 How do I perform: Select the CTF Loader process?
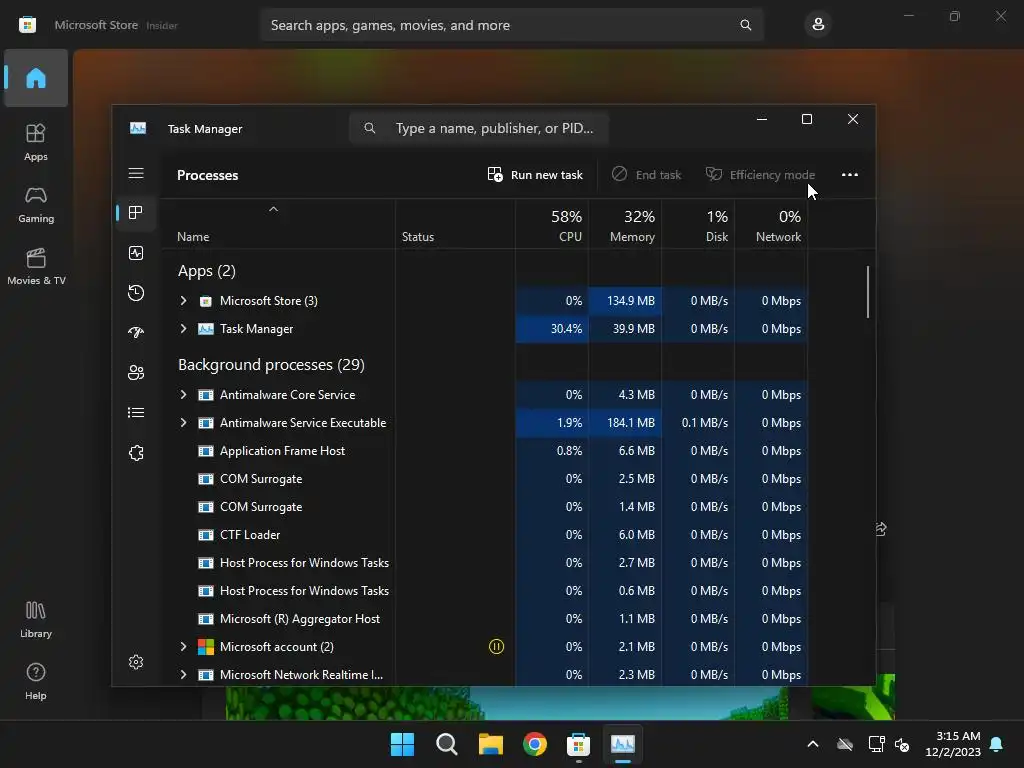pos(485,535)
